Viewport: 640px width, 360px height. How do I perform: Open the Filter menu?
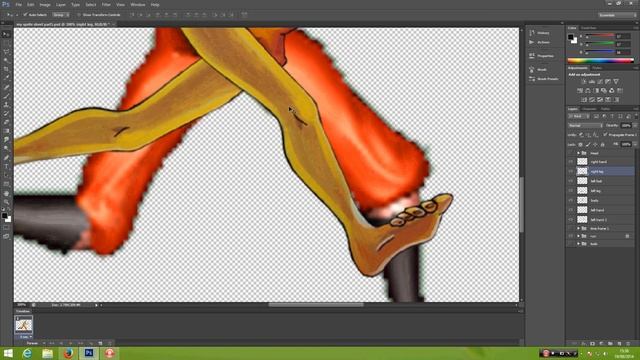[106, 5]
